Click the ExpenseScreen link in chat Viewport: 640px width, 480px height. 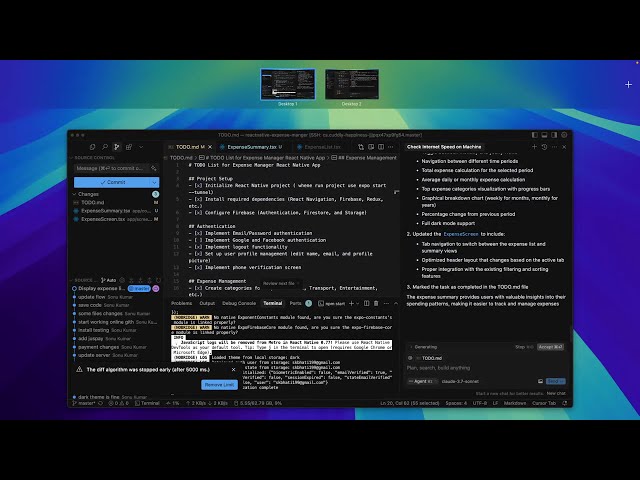click(461, 234)
